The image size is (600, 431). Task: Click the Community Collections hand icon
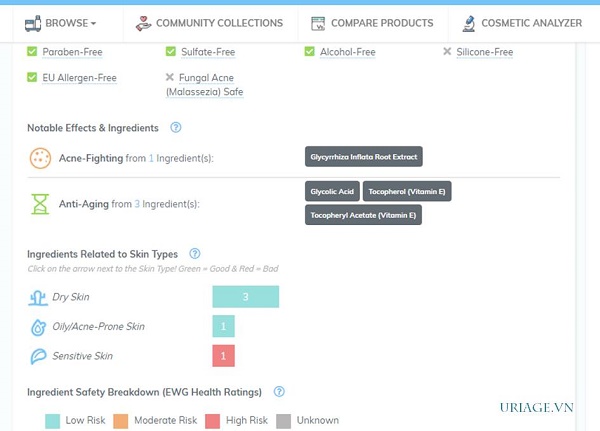[145, 22]
